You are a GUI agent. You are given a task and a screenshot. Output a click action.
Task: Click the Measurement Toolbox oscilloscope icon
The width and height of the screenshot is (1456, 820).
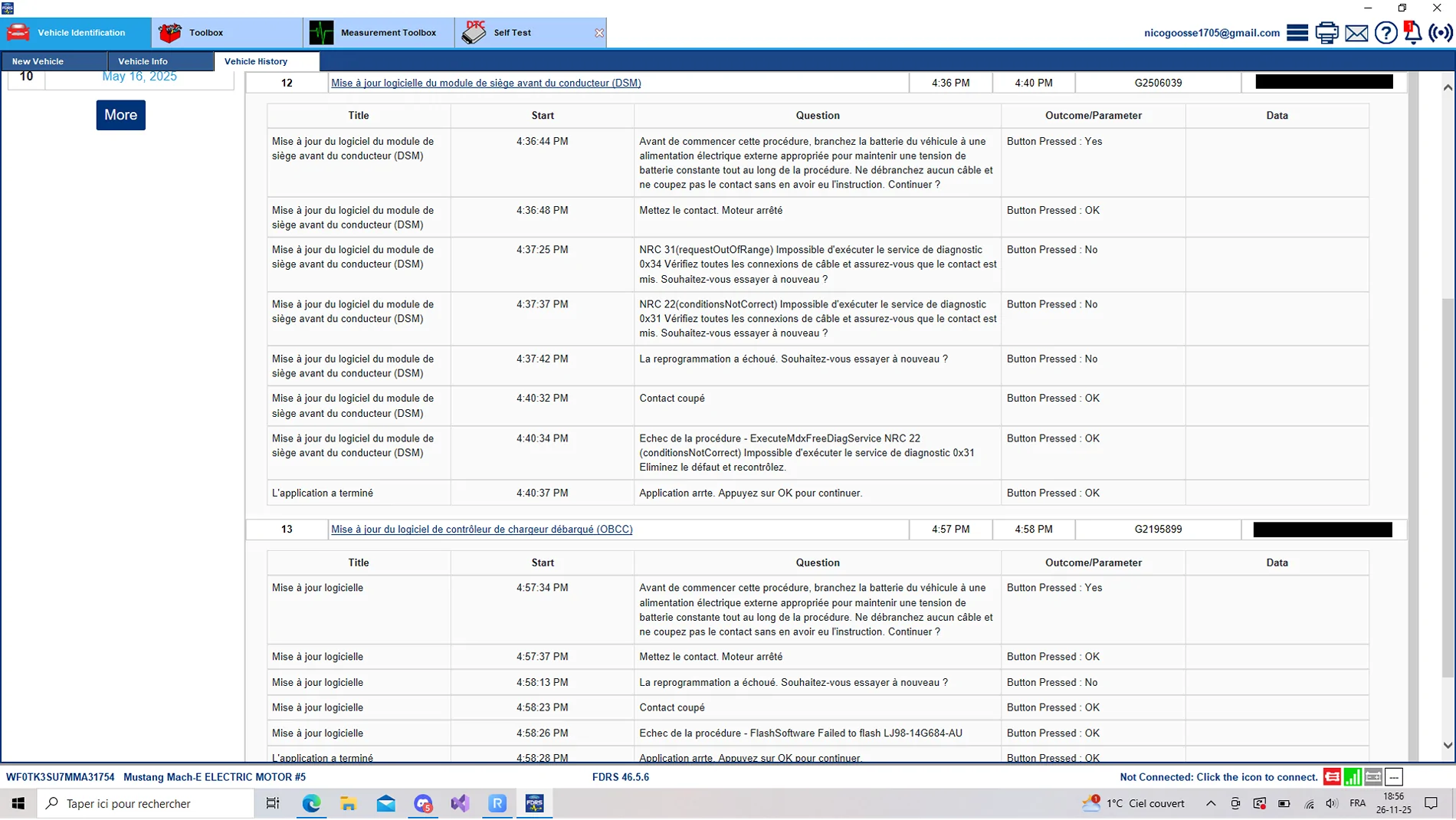point(321,32)
